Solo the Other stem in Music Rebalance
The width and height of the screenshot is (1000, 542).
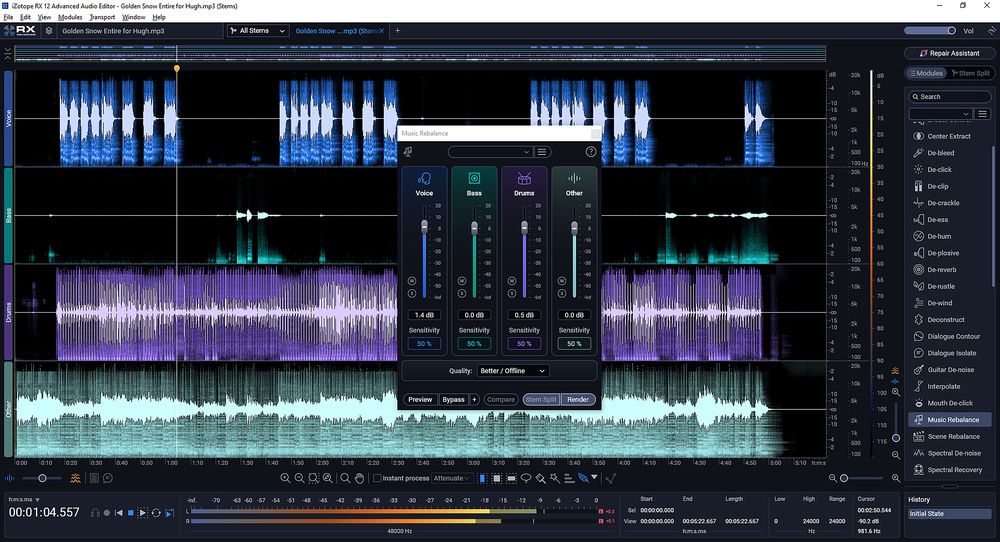pyautogui.click(x=562, y=293)
